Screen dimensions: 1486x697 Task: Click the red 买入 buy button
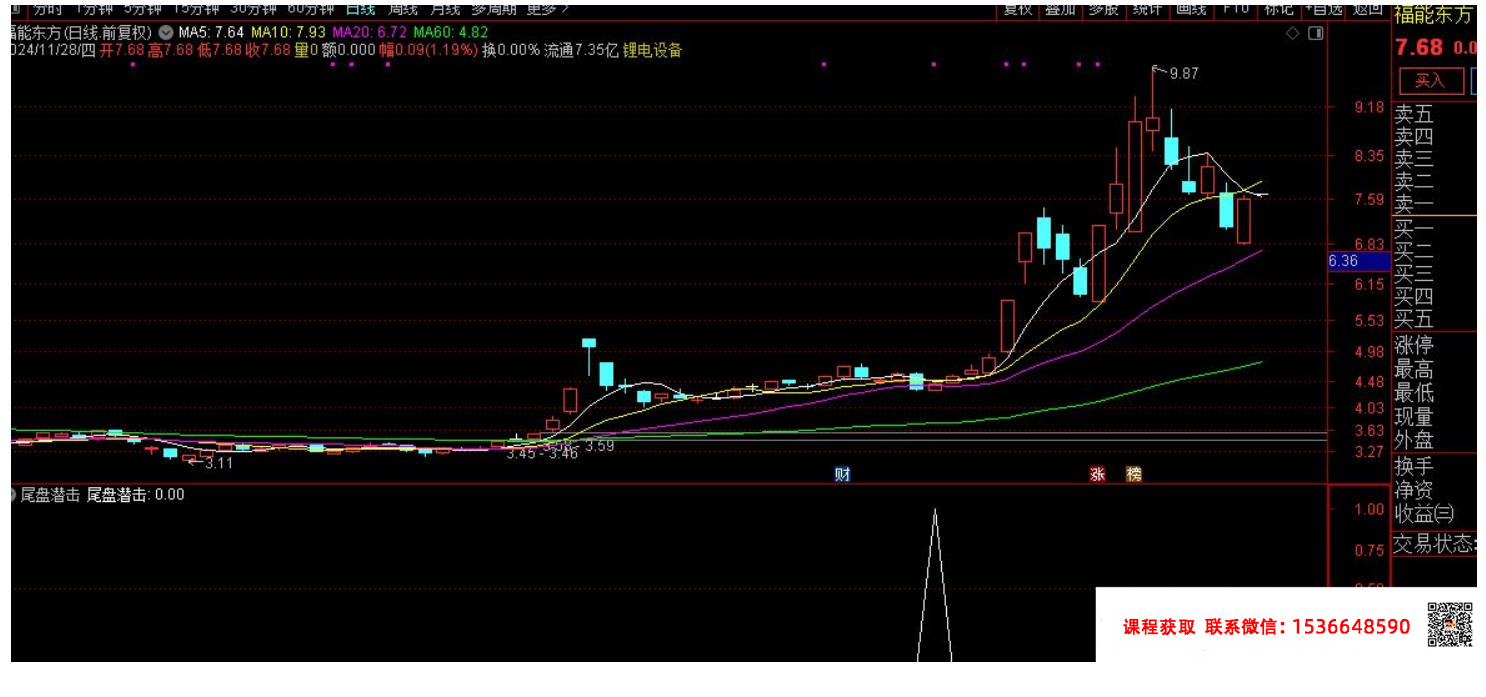pos(1431,81)
